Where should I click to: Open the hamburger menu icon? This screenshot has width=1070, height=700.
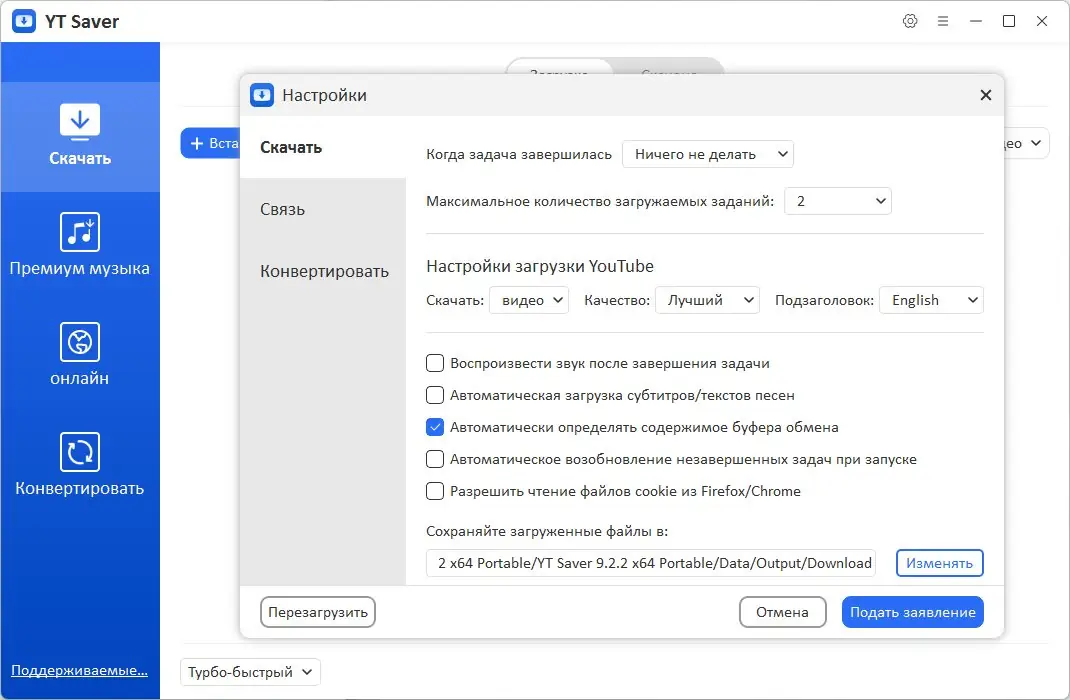pos(943,21)
